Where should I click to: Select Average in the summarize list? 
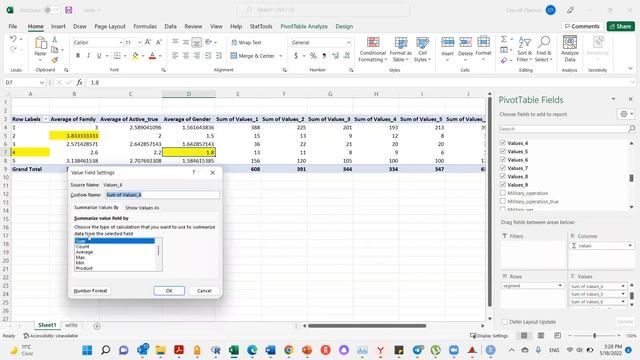(84, 252)
